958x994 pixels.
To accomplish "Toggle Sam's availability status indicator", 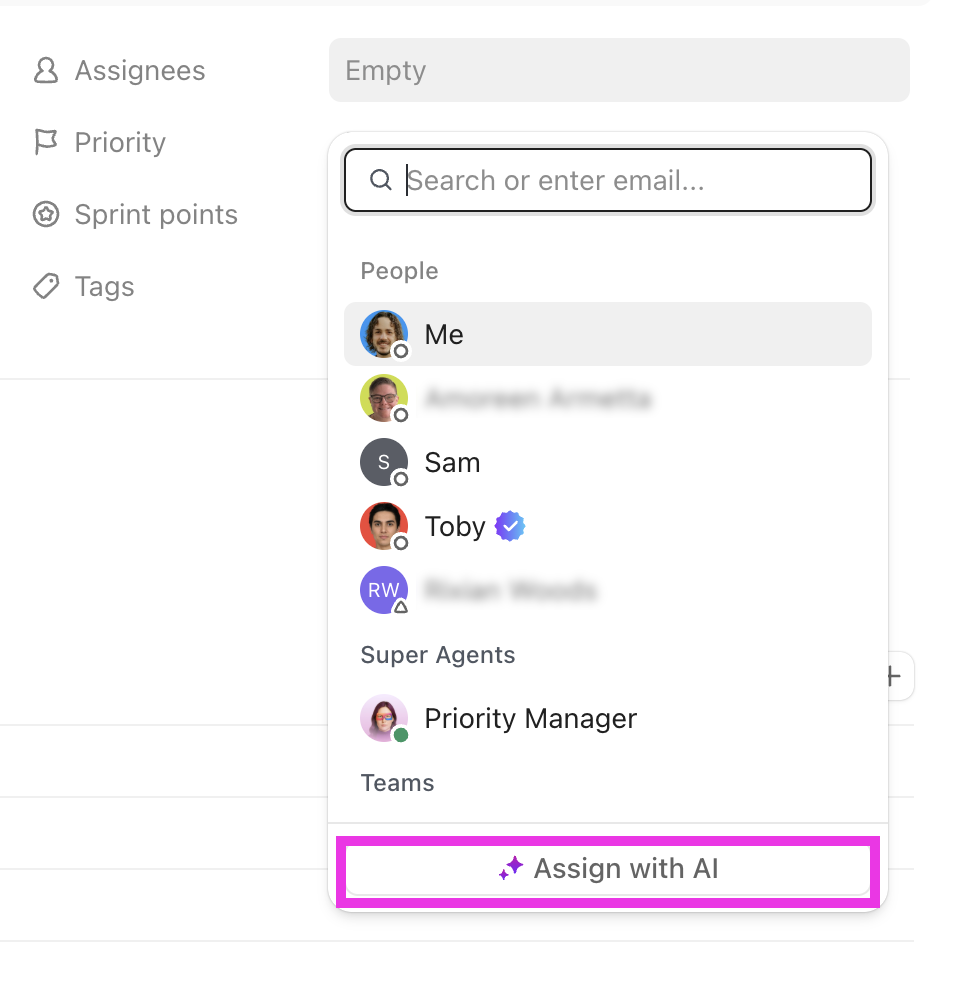I will 399,477.
